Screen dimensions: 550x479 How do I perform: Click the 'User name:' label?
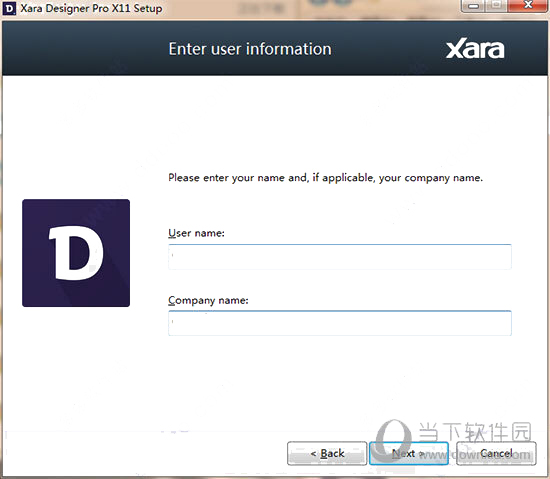[196, 233]
